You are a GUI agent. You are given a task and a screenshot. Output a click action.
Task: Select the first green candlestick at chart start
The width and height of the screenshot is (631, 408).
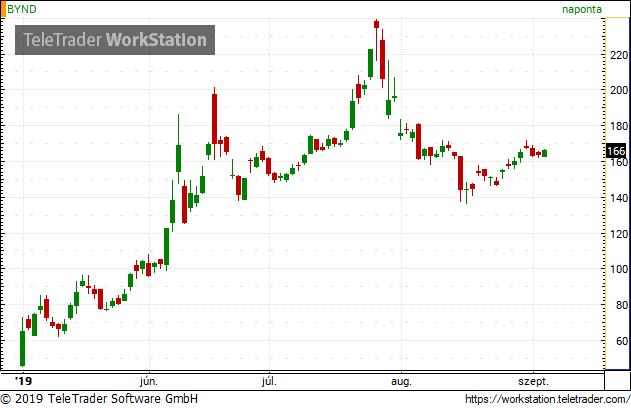(23, 348)
